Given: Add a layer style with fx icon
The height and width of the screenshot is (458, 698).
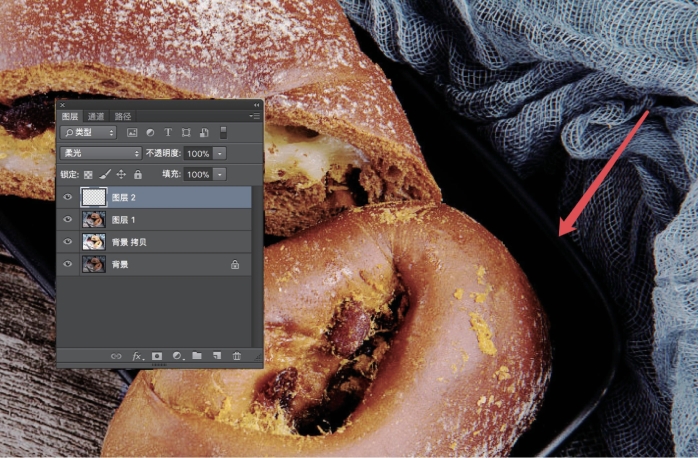Looking at the screenshot, I should click(x=138, y=356).
